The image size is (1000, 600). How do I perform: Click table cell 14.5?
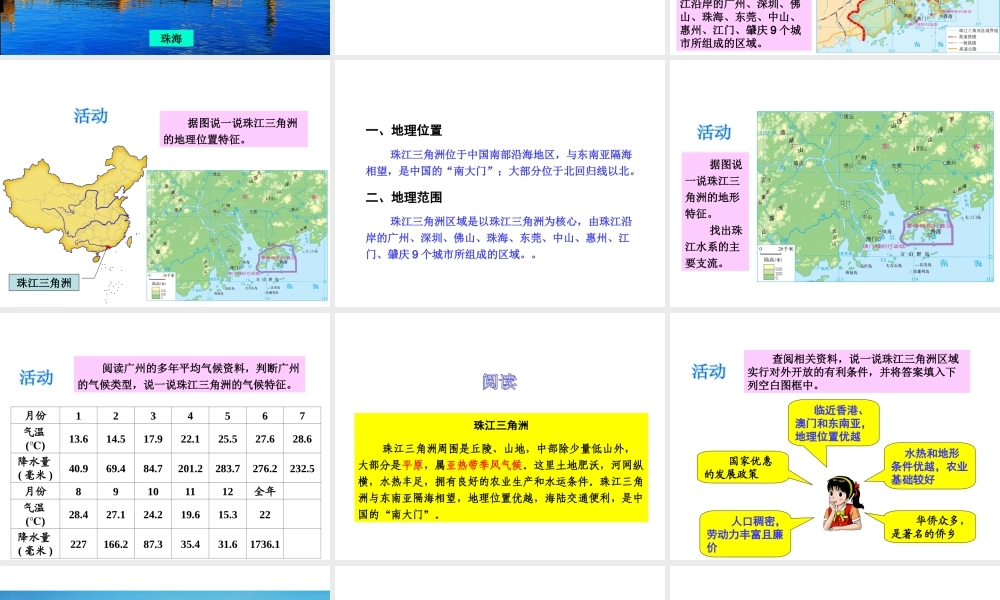(115, 439)
